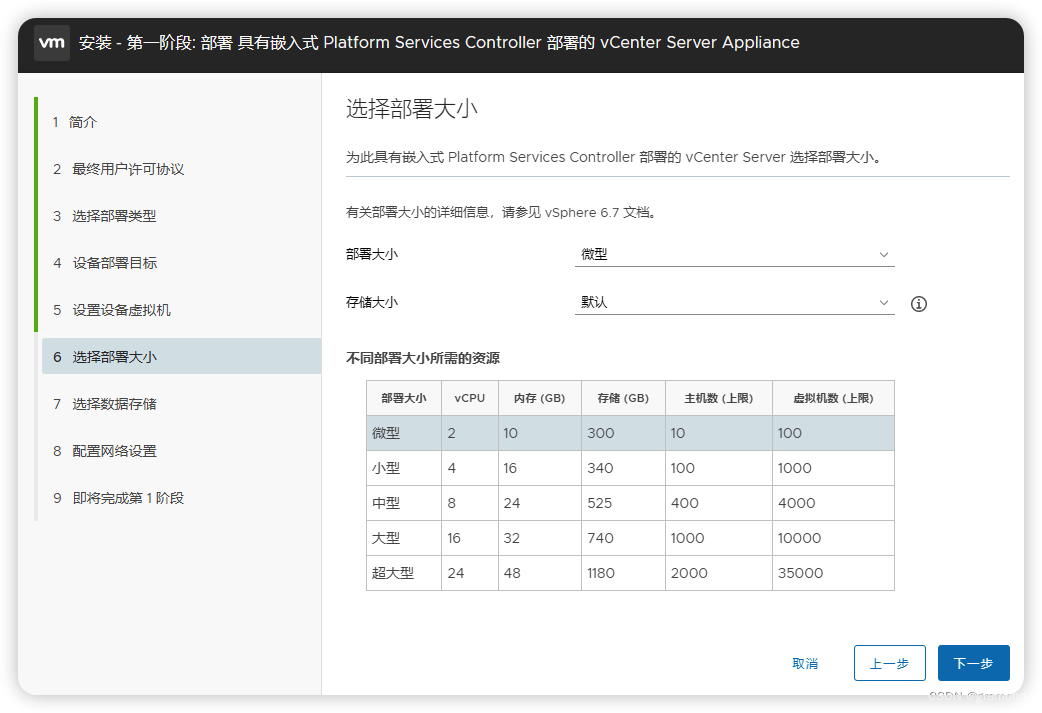Go to step 2 最终用户许可协议
Viewport: 1042px width, 713px height.
[118, 169]
